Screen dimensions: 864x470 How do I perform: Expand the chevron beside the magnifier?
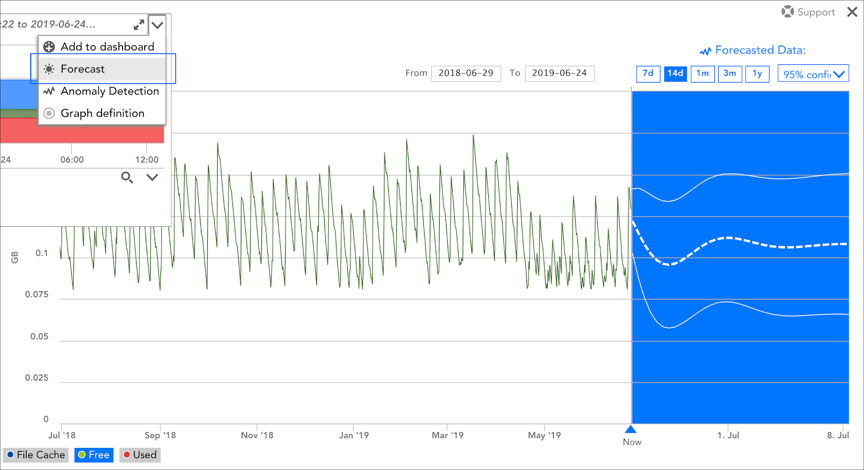(x=152, y=177)
